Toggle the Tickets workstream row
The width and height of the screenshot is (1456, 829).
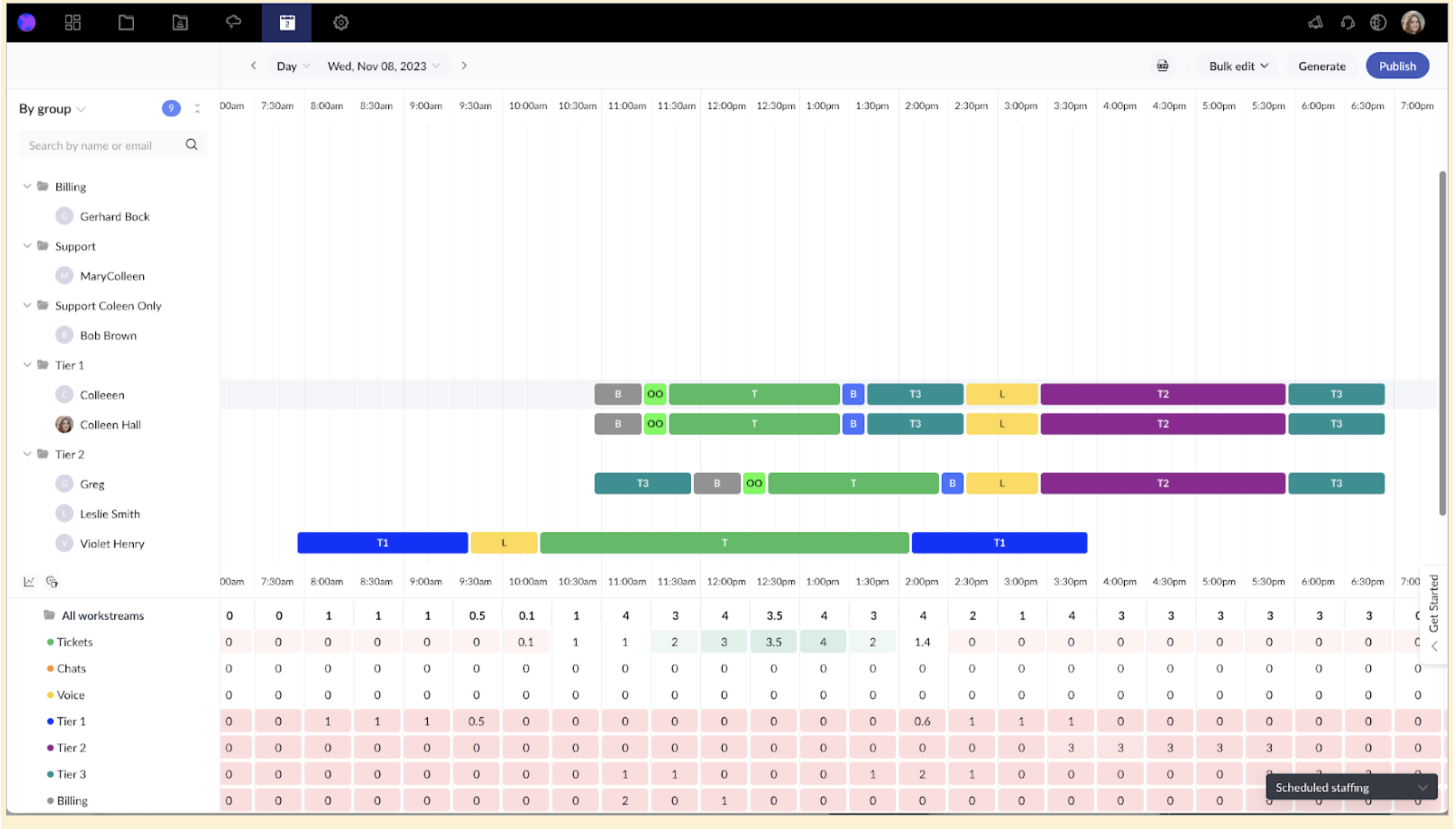[x=75, y=641]
